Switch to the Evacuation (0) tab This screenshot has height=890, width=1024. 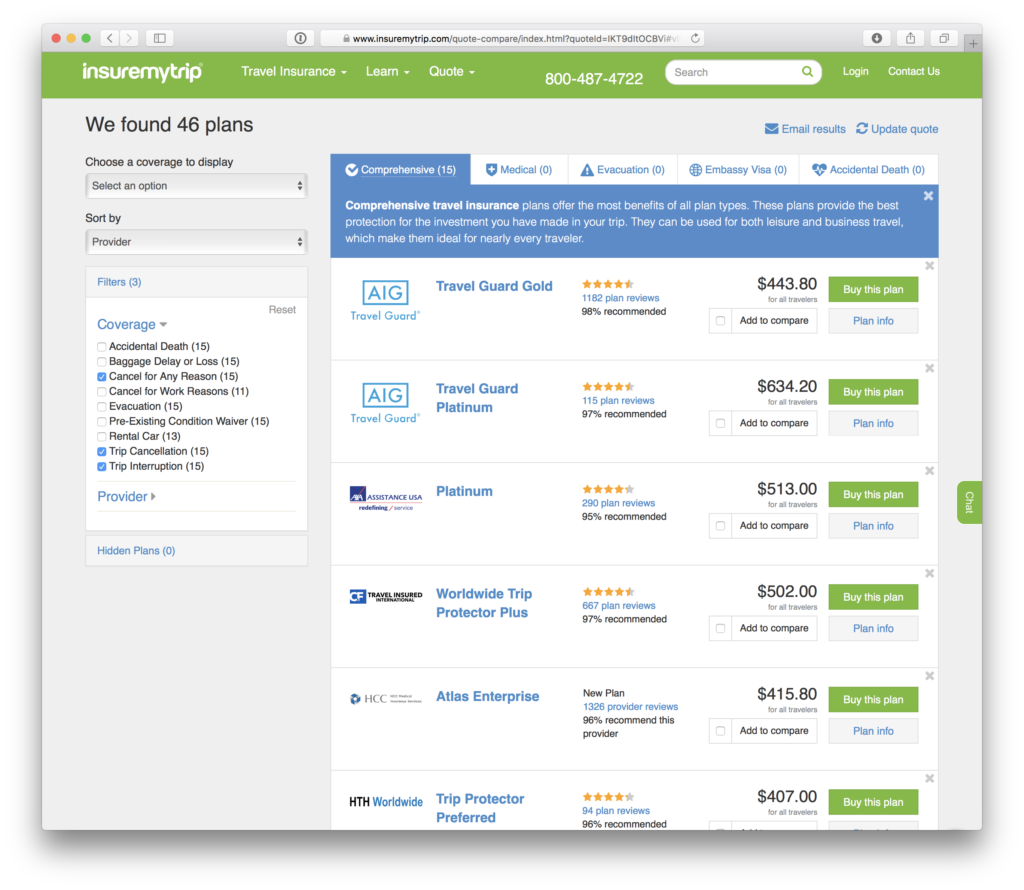pos(622,170)
